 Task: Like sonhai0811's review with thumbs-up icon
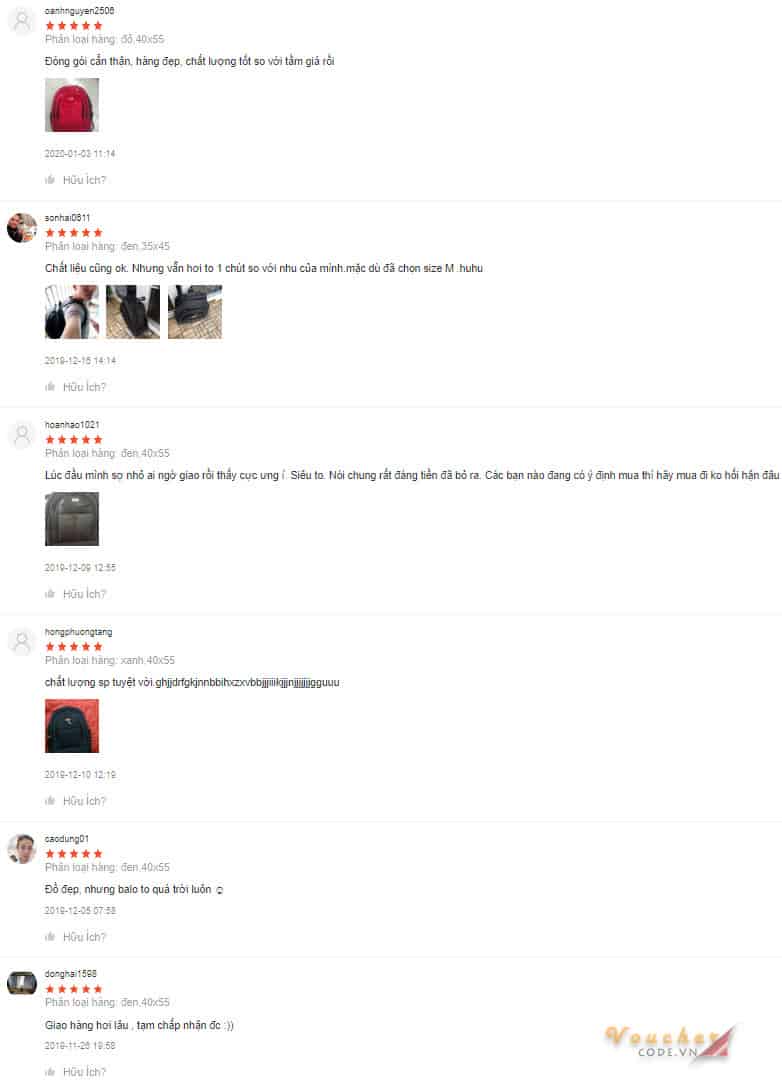point(50,387)
